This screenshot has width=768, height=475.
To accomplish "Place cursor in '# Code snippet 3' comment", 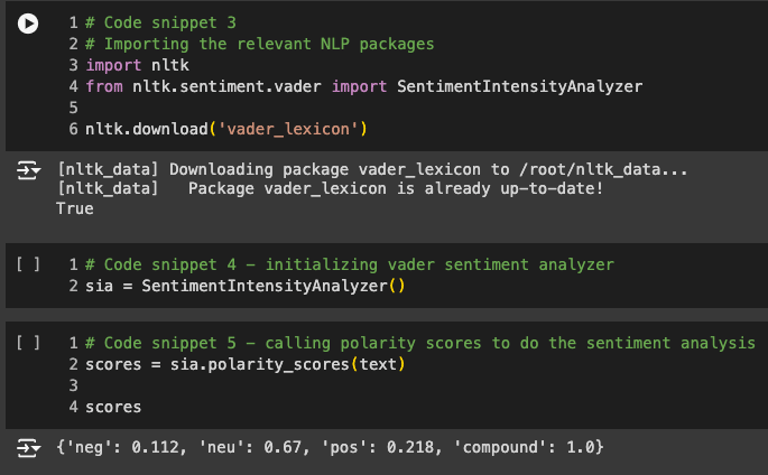I will (160, 23).
